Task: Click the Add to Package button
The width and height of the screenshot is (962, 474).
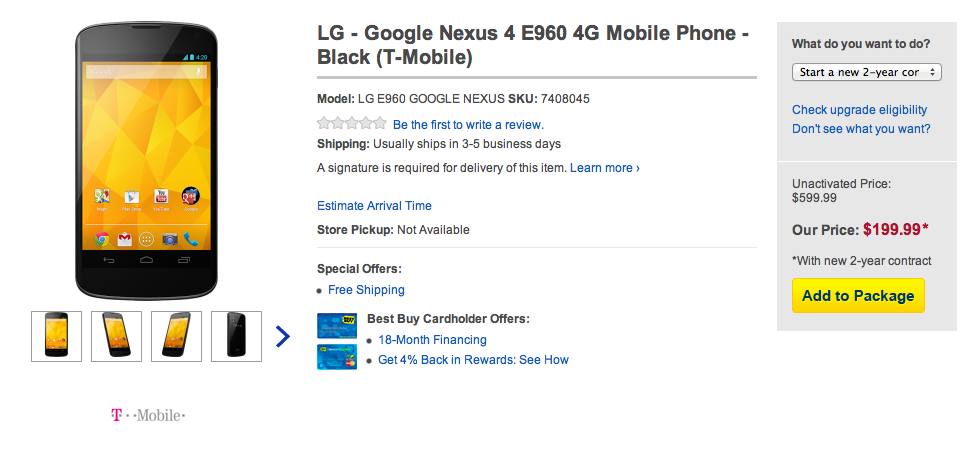Action: coord(858,296)
